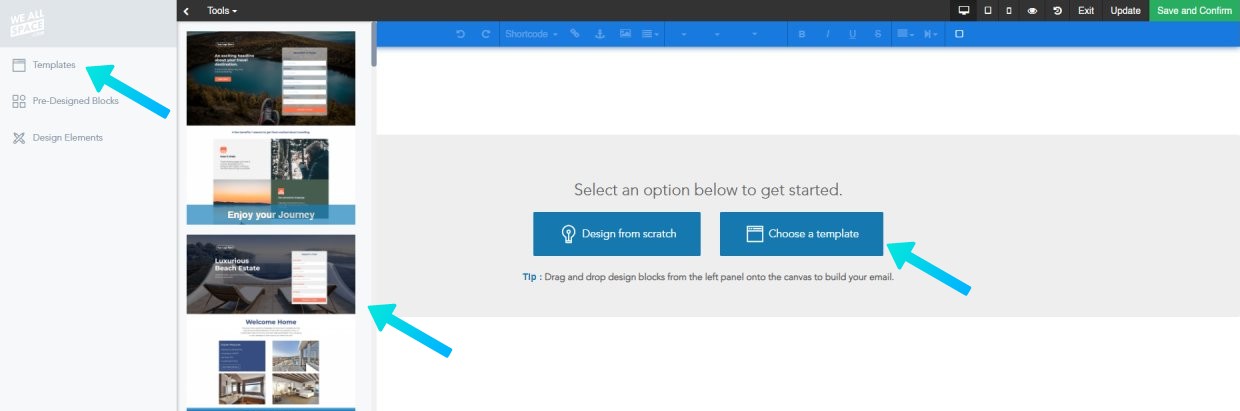1240x411 pixels.
Task: Switch to desktop preview mode
Action: click(964, 10)
